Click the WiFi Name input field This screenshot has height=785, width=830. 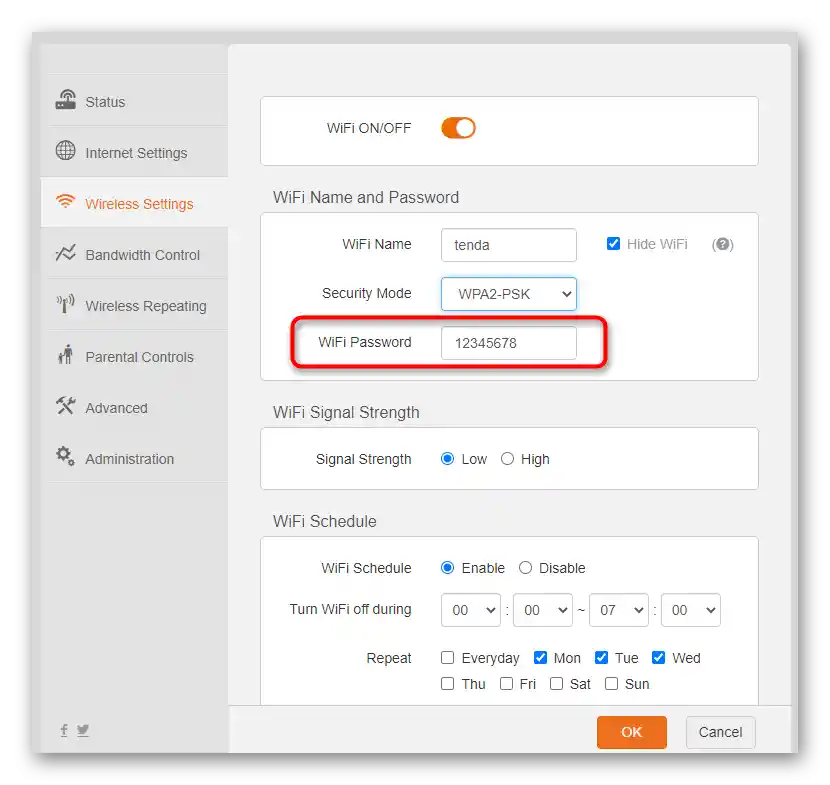click(x=509, y=245)
